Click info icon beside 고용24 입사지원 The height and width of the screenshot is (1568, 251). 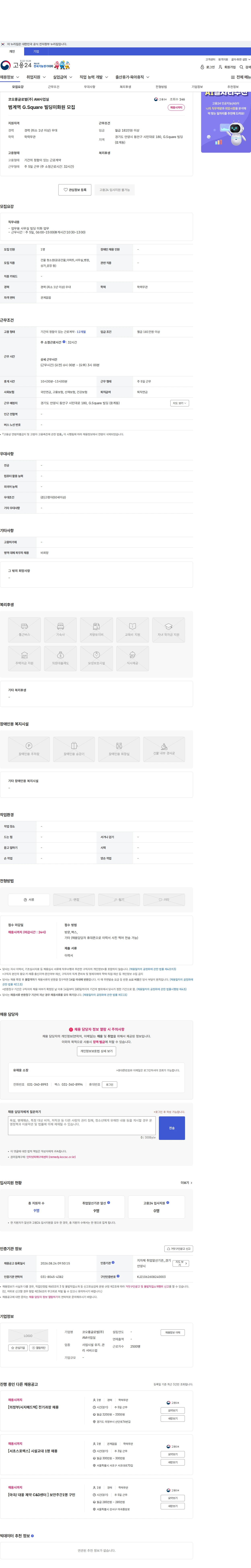tap(168, 1203)
